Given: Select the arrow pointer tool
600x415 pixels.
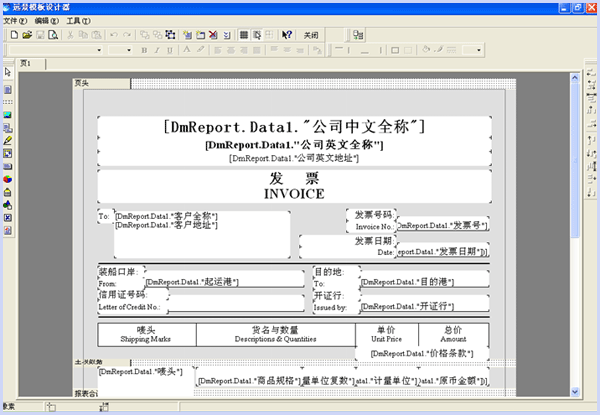Looking at the screenshot, I should click(x=8, y=72).
